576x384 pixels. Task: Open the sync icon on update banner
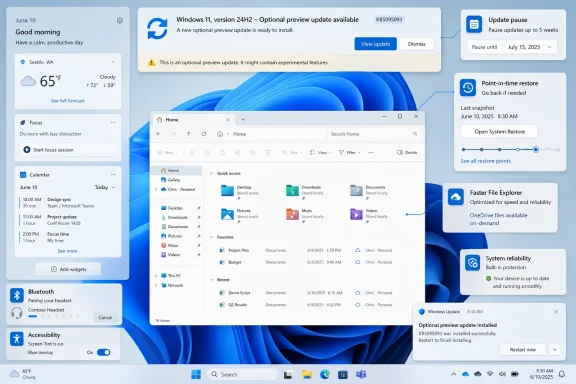(157, 28)
